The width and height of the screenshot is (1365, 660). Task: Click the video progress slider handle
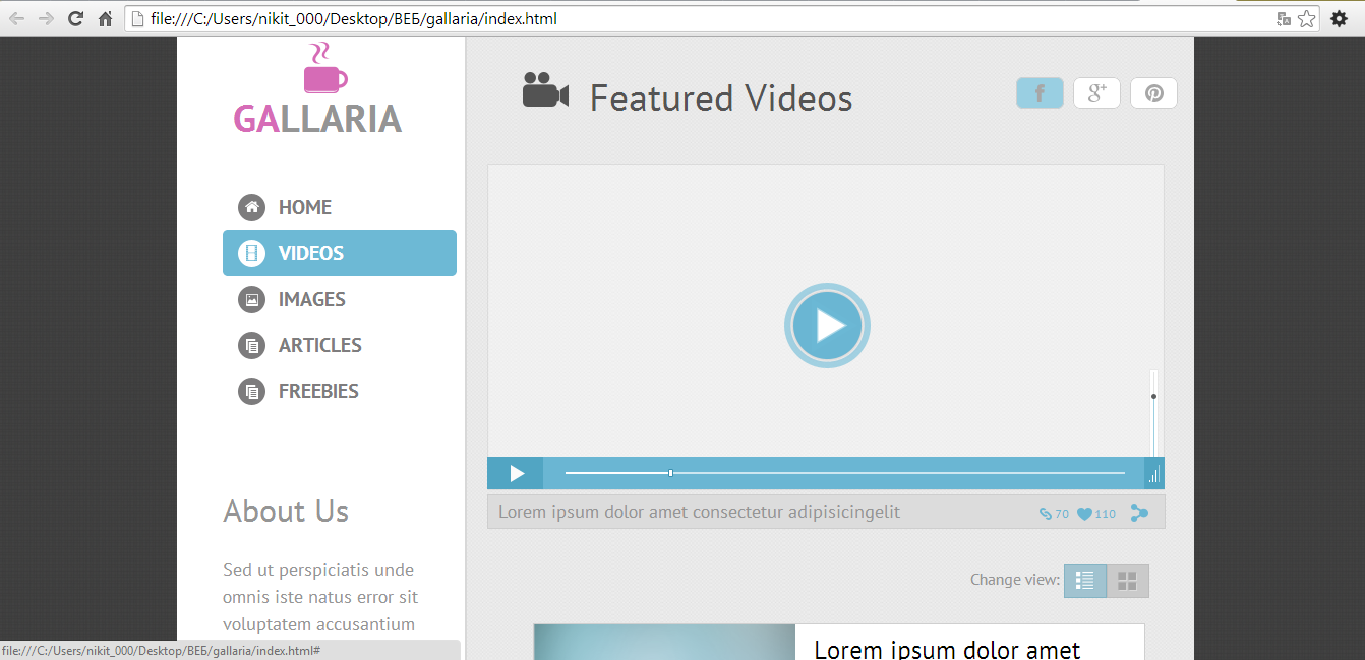(x=670, y=473)
